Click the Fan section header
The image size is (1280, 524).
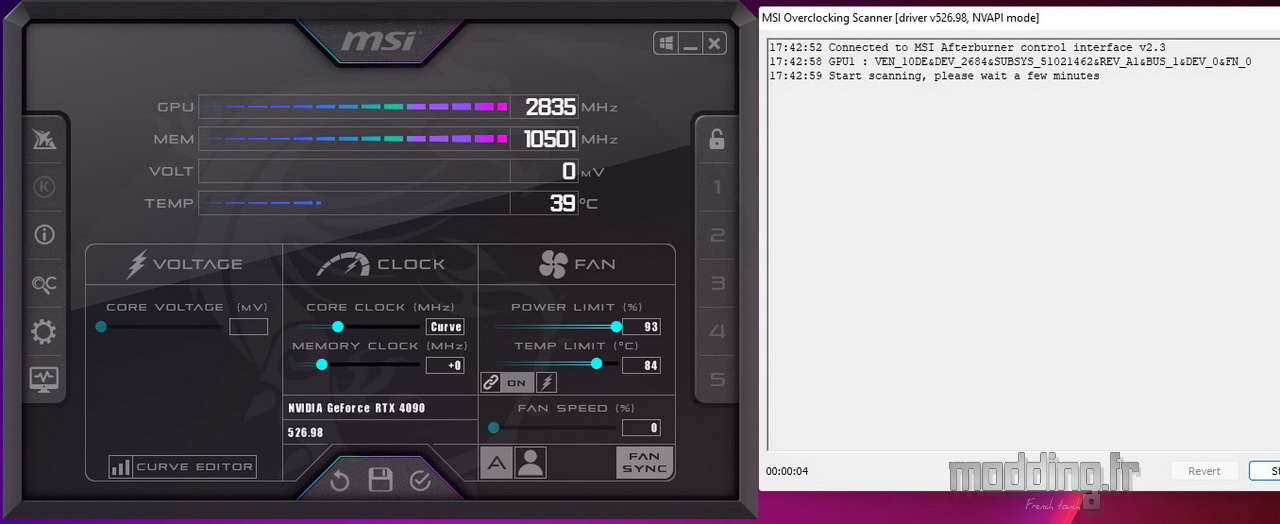(577, 264)
